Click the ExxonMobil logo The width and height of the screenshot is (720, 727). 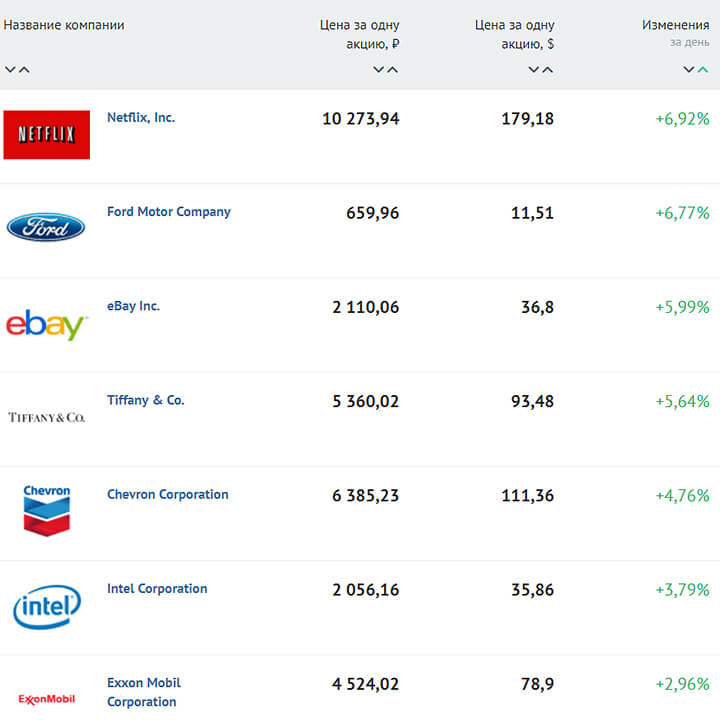point(46,699)
